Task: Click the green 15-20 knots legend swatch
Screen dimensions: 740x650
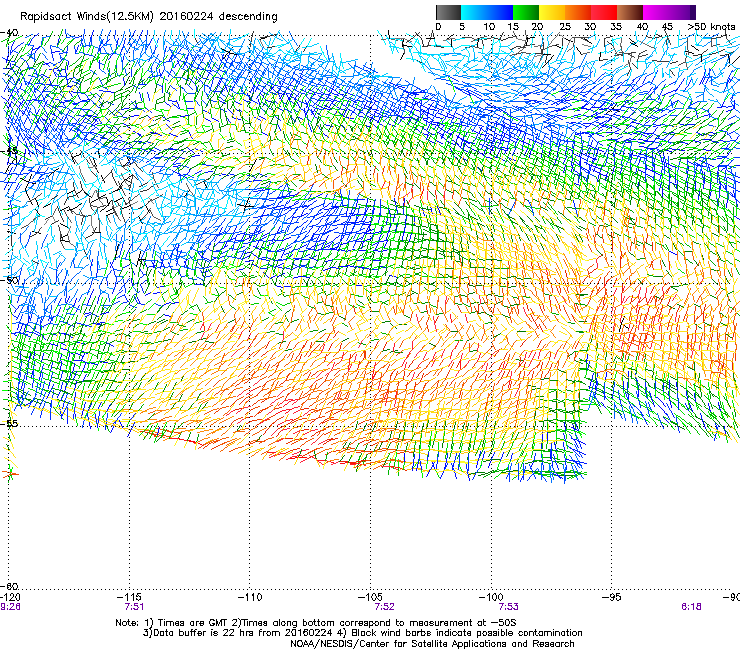Action: click(526, 12)
